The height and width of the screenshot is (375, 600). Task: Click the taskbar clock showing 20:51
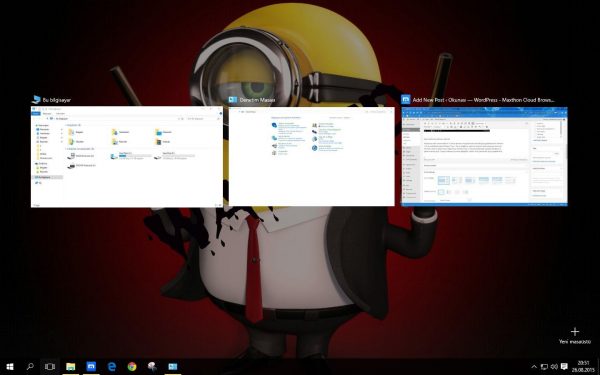click(x=583, y=367)
